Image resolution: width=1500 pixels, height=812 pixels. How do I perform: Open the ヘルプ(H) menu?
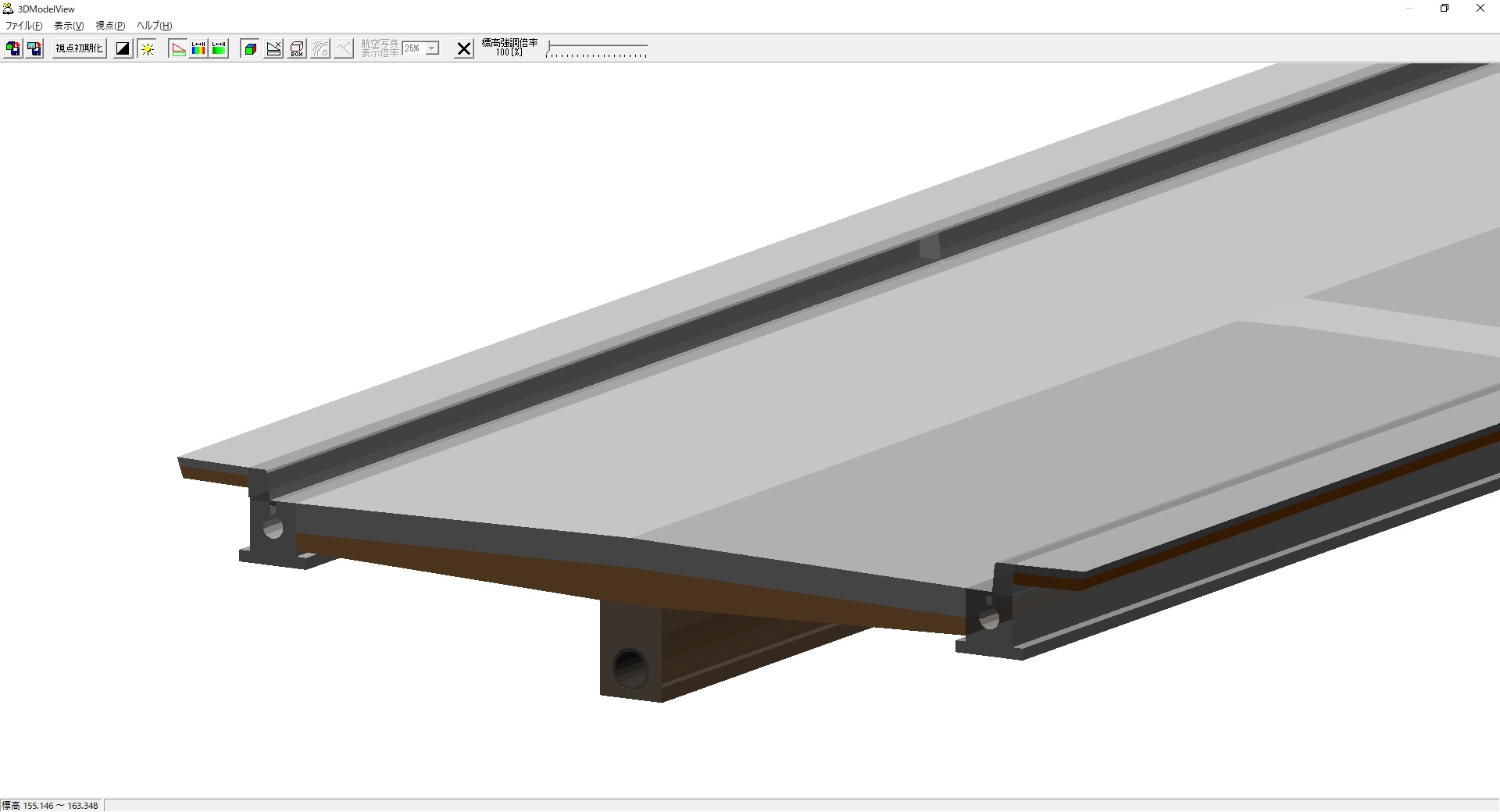click(155, 26)
